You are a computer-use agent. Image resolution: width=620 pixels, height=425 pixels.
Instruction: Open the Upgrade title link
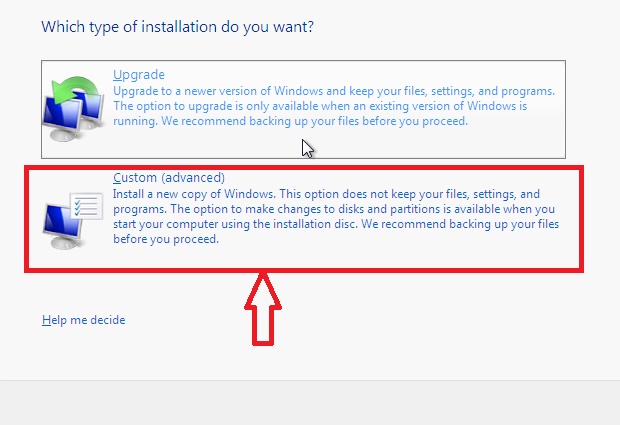click(x=139, y=74)
